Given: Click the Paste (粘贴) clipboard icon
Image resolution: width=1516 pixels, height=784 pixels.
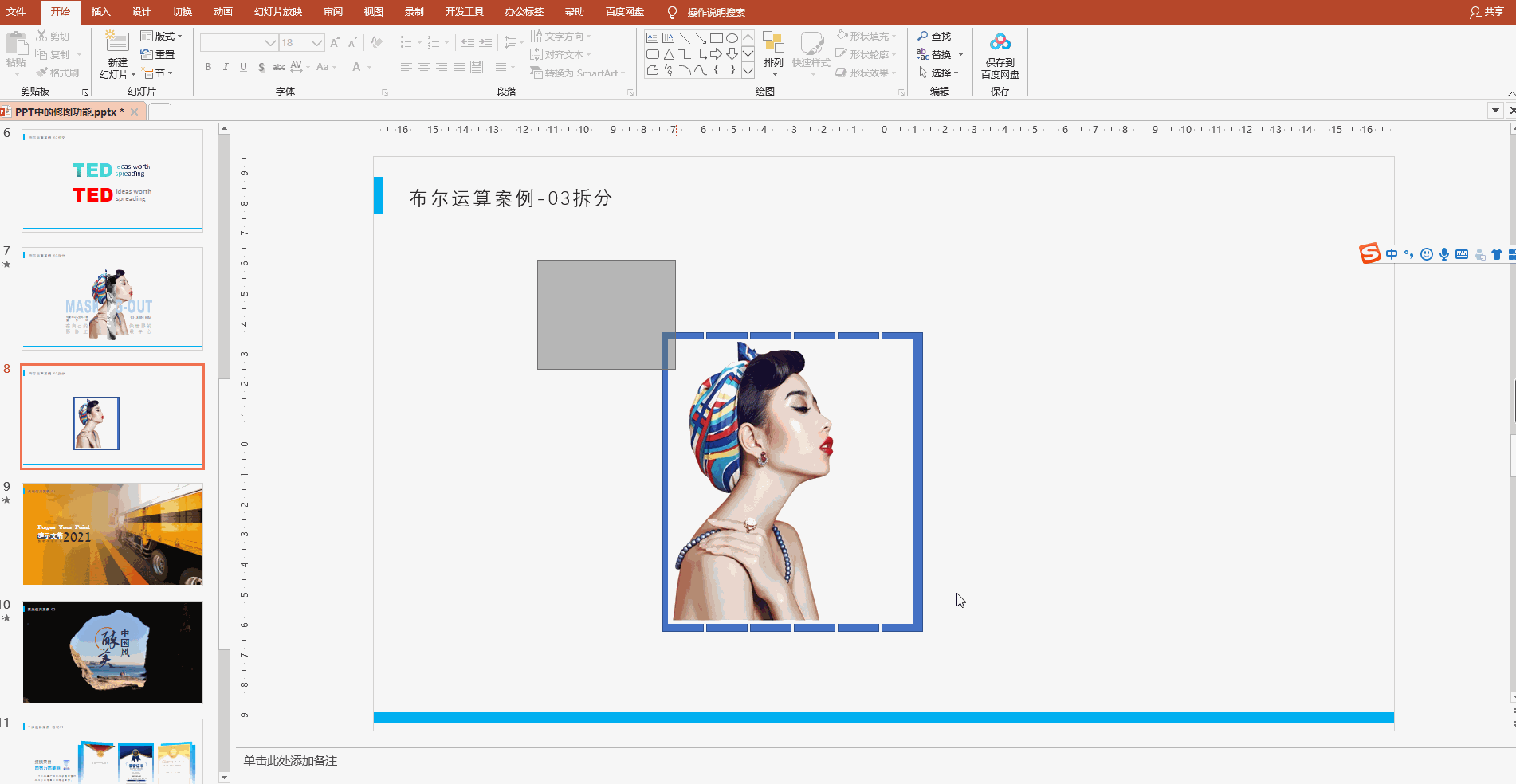Looking at the screenshot, I should click(x=16, y=43).
